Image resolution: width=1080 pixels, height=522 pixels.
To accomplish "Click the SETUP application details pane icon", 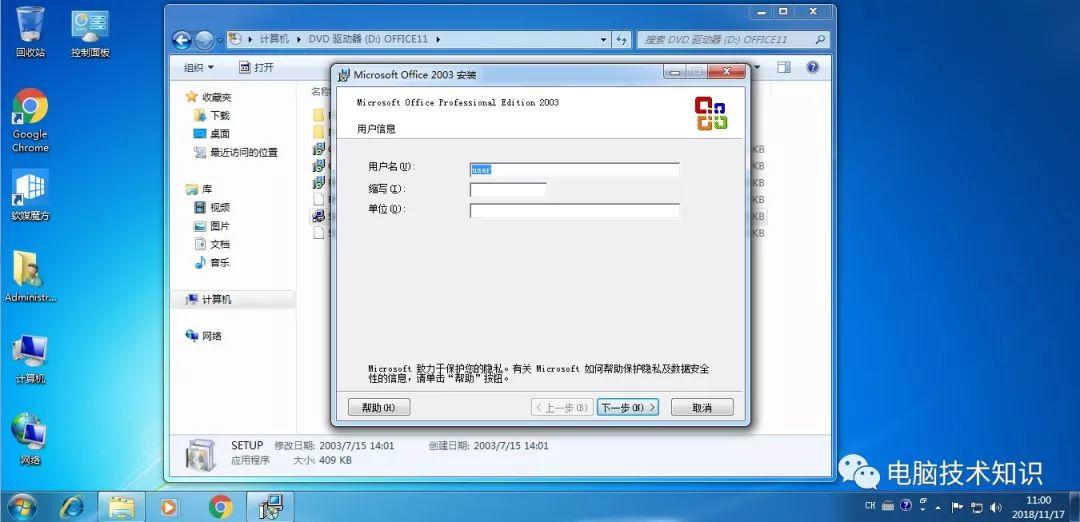I will [200, 455].
